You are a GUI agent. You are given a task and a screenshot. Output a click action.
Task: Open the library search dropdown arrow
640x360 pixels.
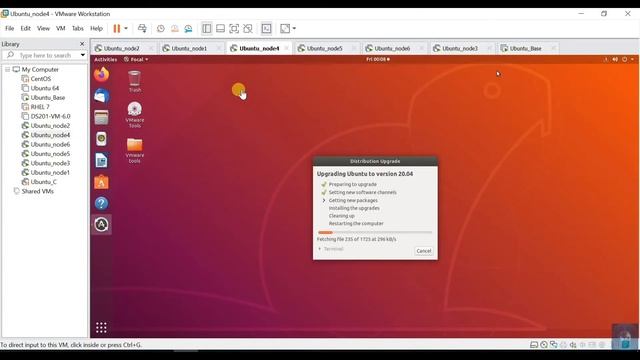point(83,55)
